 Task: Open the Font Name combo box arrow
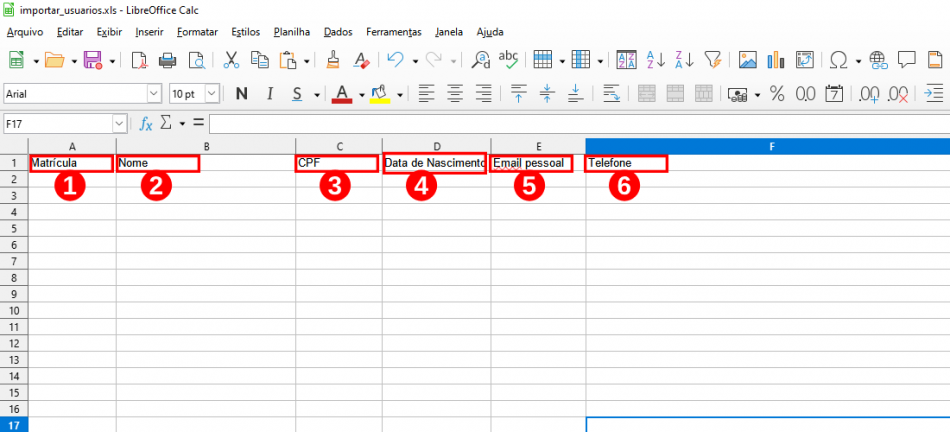coord(154,94)
